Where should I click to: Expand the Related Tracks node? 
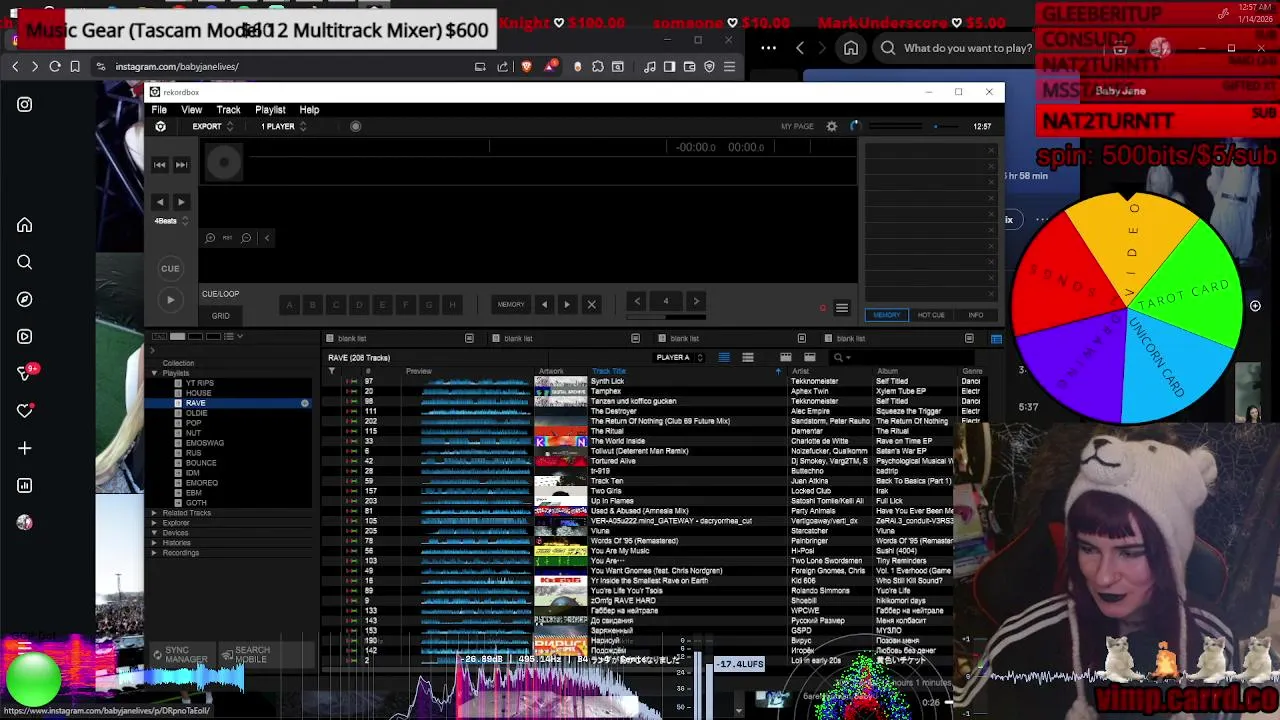[154, 513]
